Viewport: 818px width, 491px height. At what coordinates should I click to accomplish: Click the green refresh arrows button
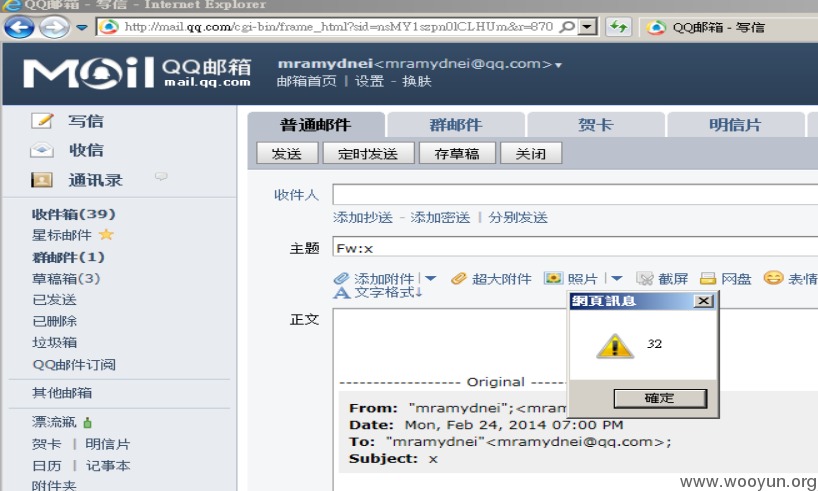pyautogui.click(x=619, y=27)
